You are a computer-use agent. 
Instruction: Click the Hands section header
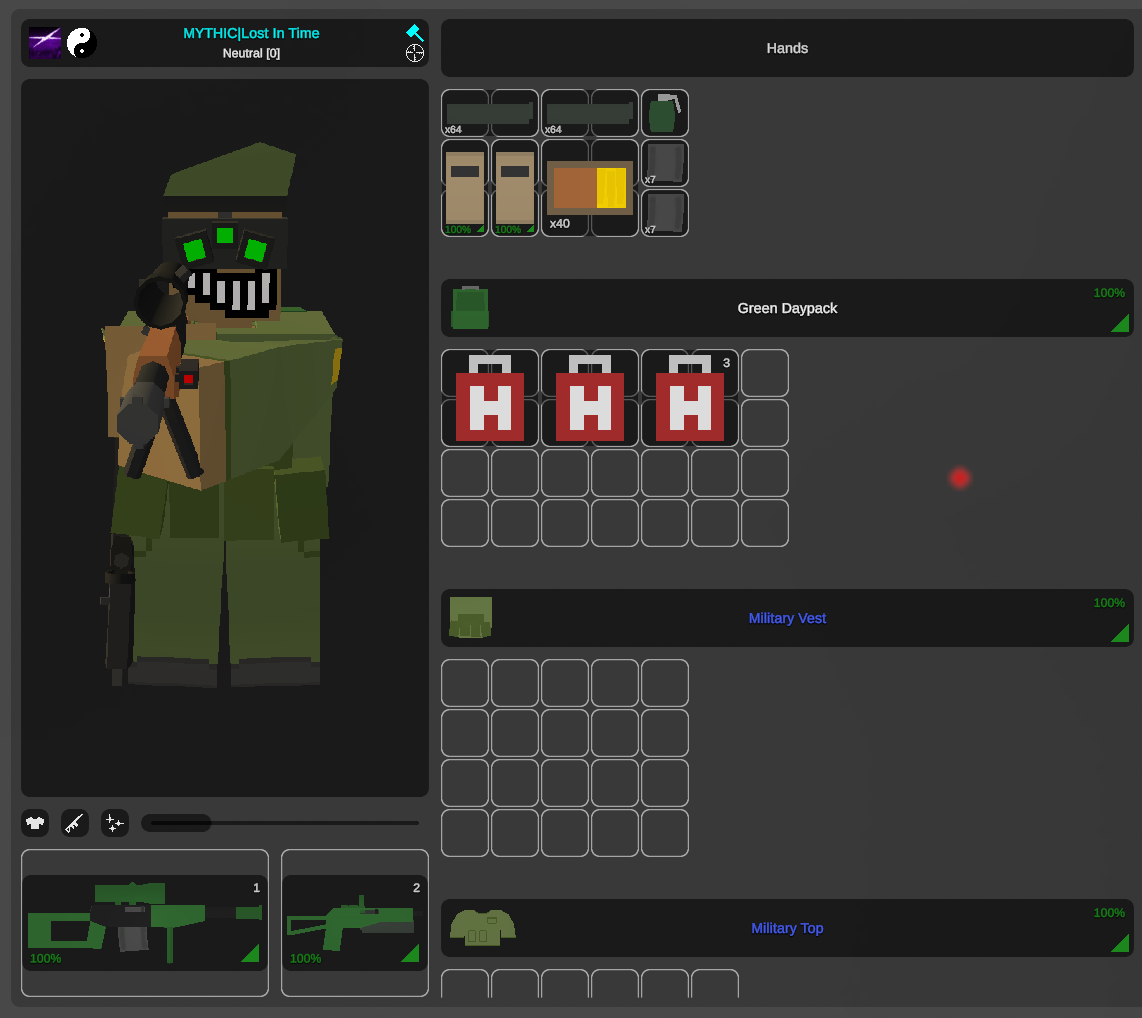[x=787, y=48]
